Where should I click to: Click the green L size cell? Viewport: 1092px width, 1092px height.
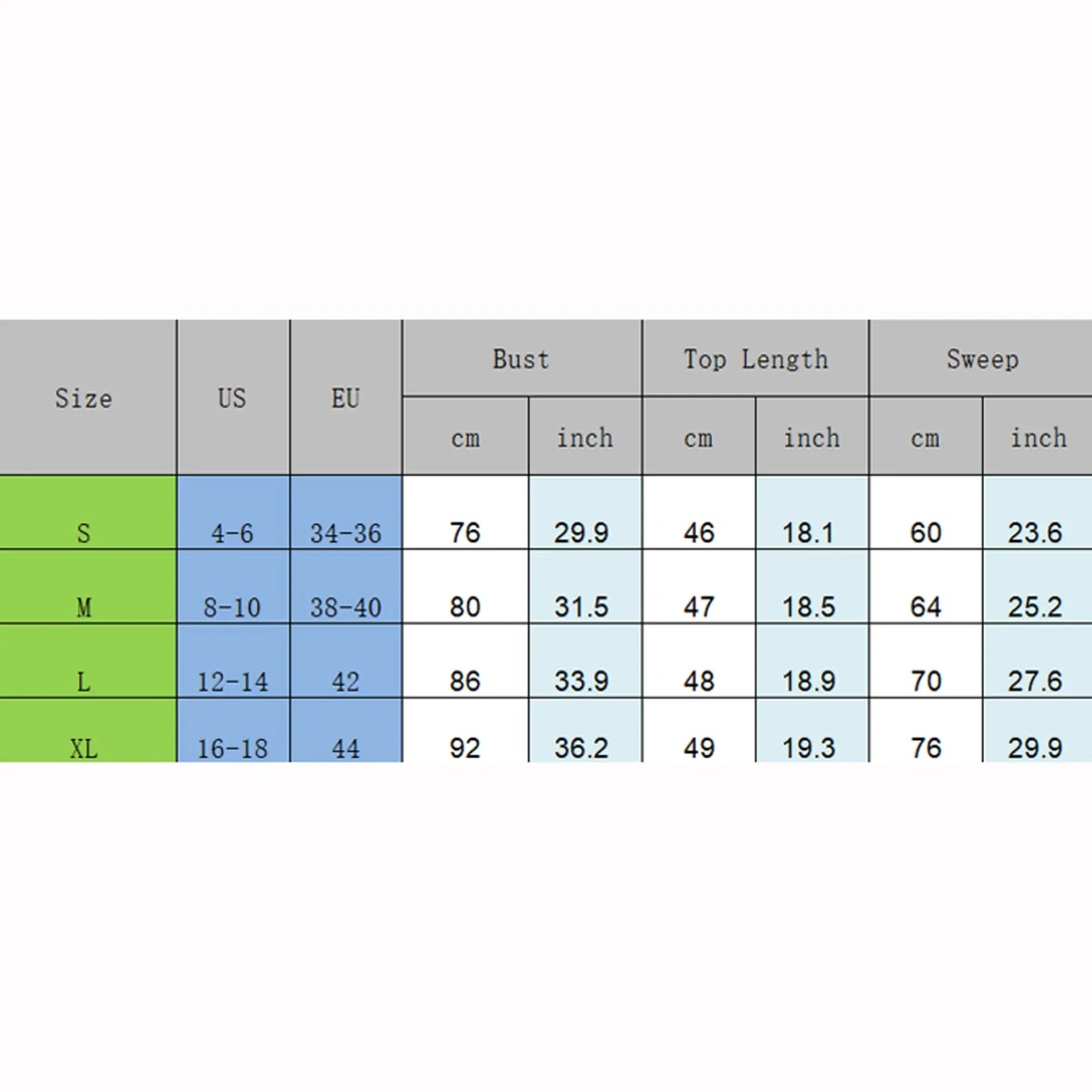88,661
